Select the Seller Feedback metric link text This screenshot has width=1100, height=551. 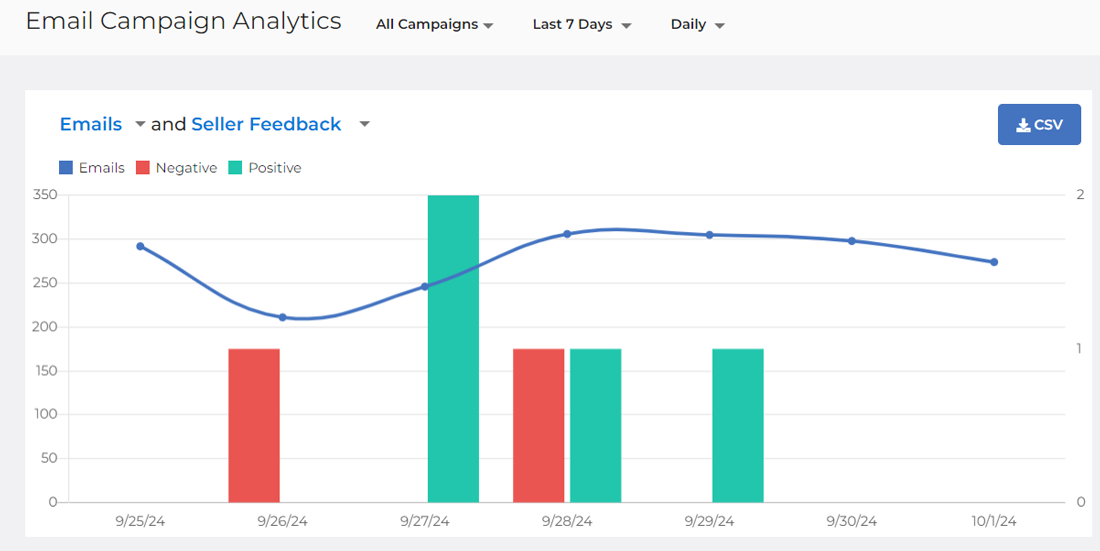266,124
